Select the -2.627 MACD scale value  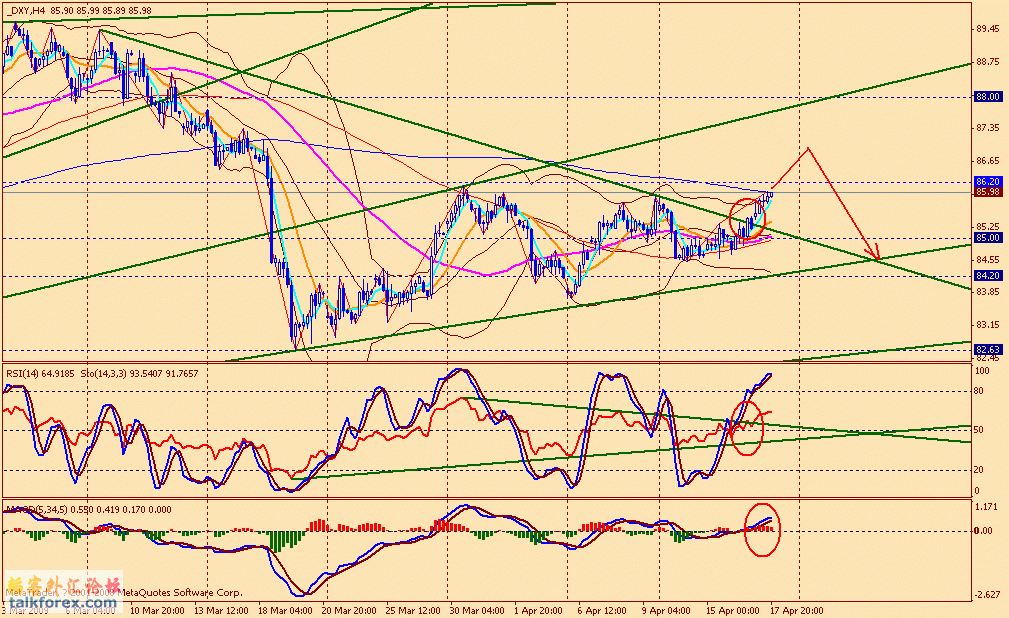988,595
